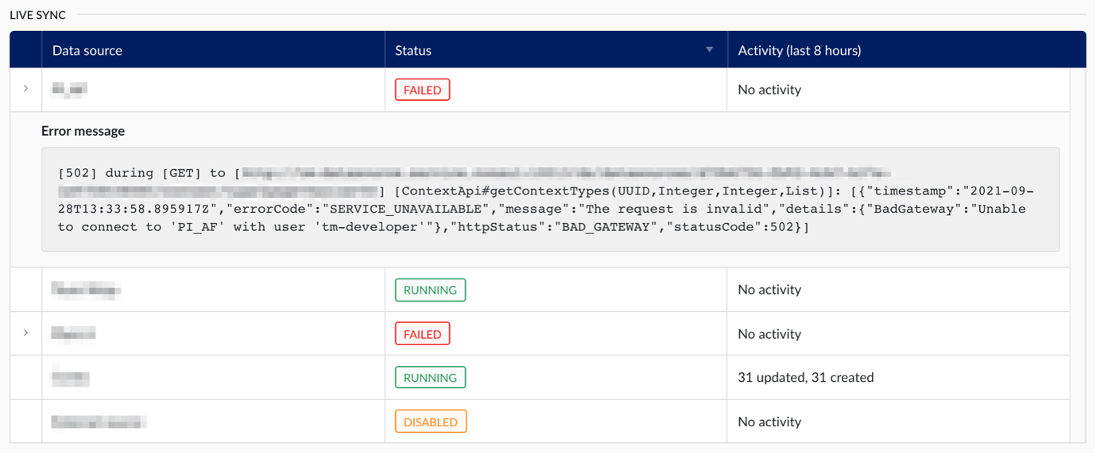Click the orange DISABLED status badge
Screen dimensions: 1100x461
click(430, 422)
